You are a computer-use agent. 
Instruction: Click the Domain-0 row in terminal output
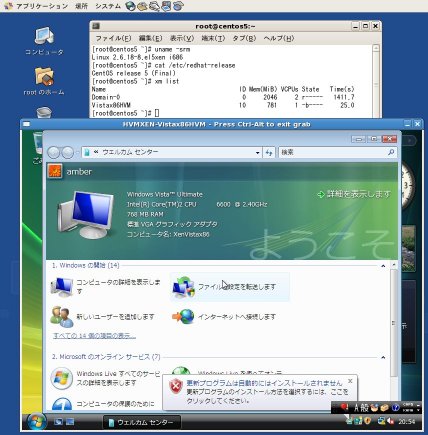tap(223, 97)
